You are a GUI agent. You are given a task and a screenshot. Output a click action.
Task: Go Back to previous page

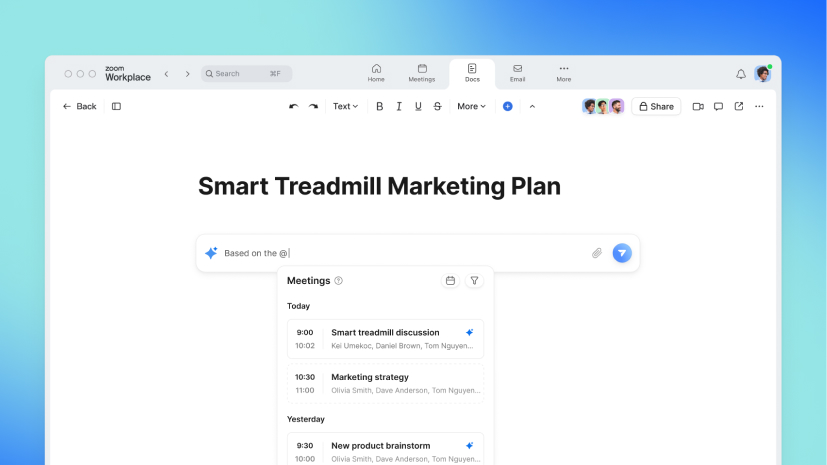(80, 106)
